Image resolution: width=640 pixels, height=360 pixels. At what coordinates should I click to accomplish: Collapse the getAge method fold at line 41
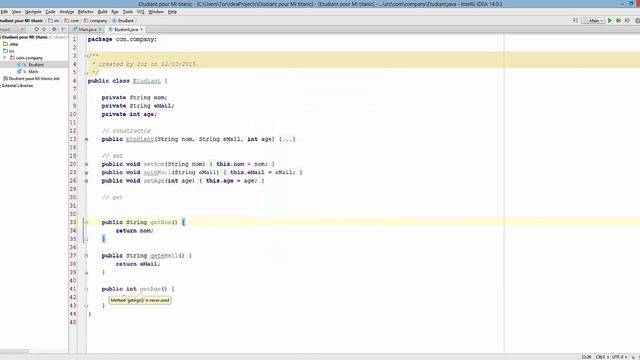pyautogui.click(x=86, y=289)
